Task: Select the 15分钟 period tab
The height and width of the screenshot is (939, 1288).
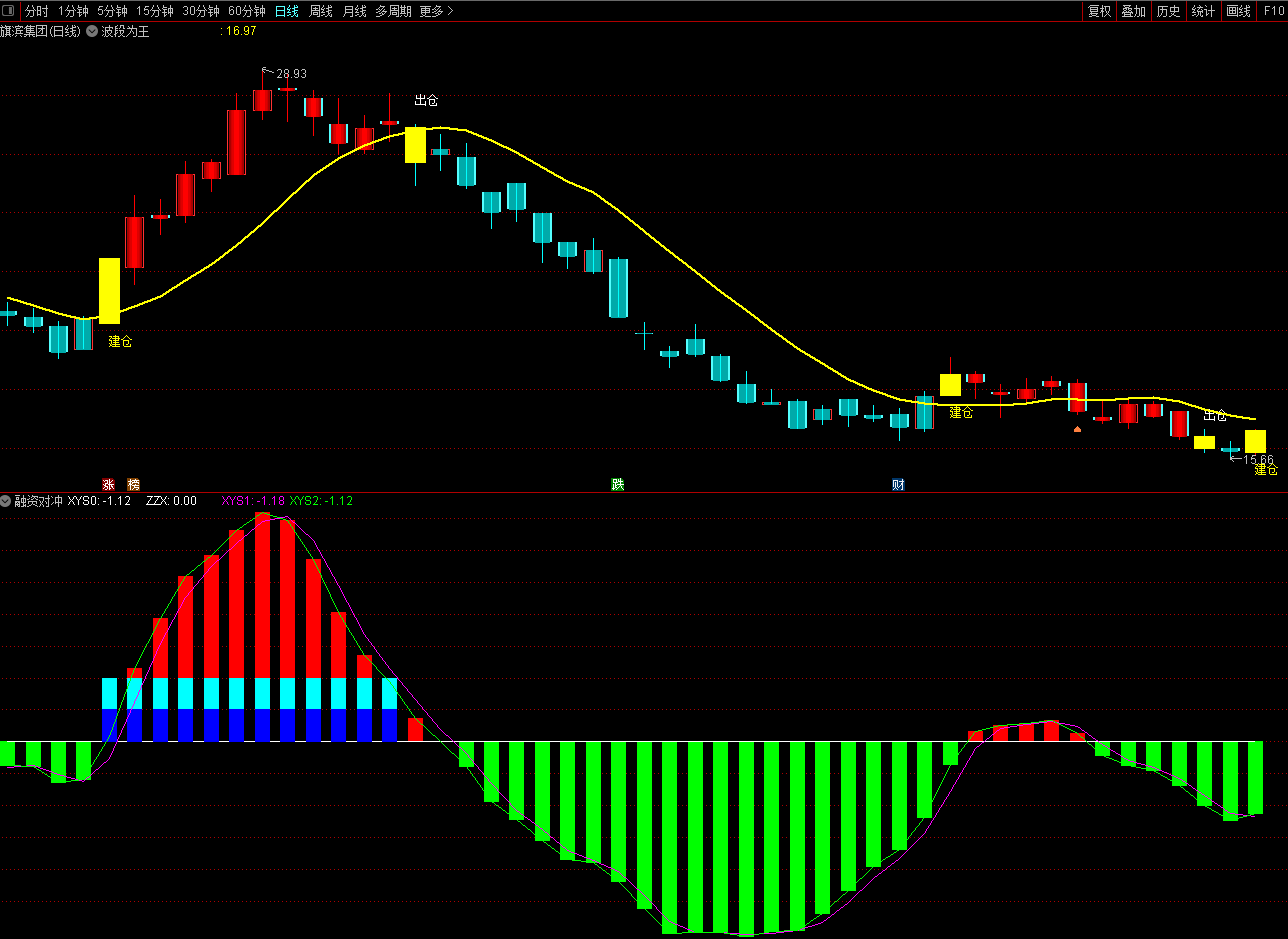Action: coord(154,11)
